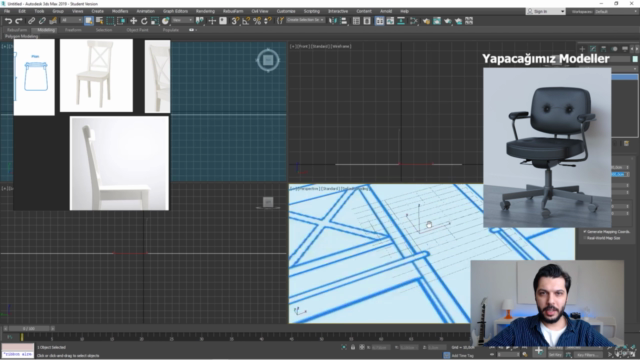The image size is (640, 360).
Task: Activate the Select and Move tool
Action: [133, 21]
